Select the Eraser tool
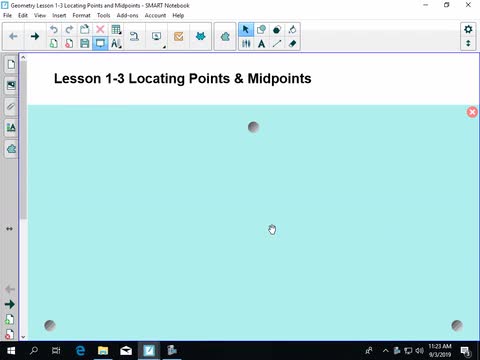The image size is (480, 360). click(x=292, y=44)
